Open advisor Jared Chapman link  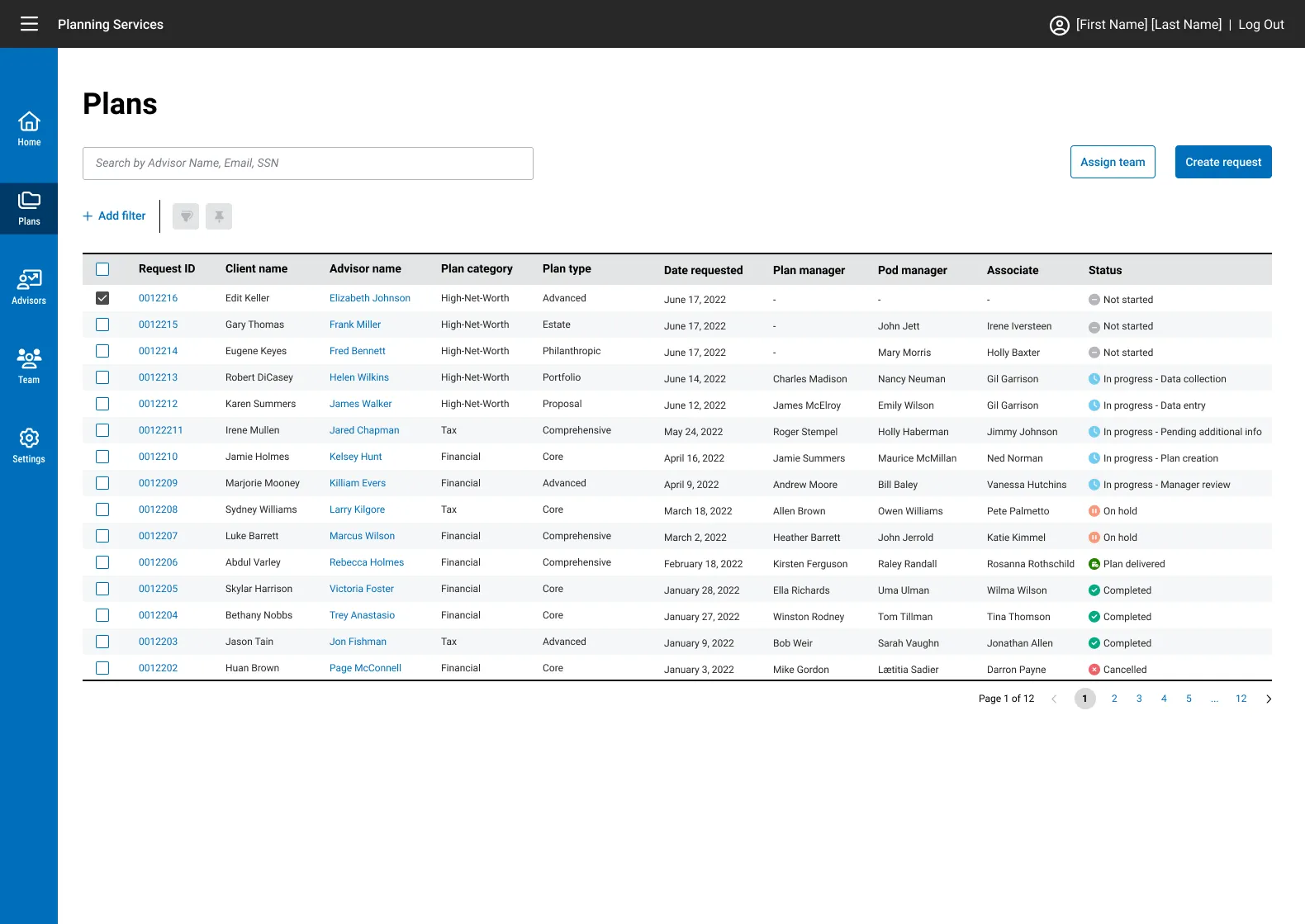[x=364, y=430]
